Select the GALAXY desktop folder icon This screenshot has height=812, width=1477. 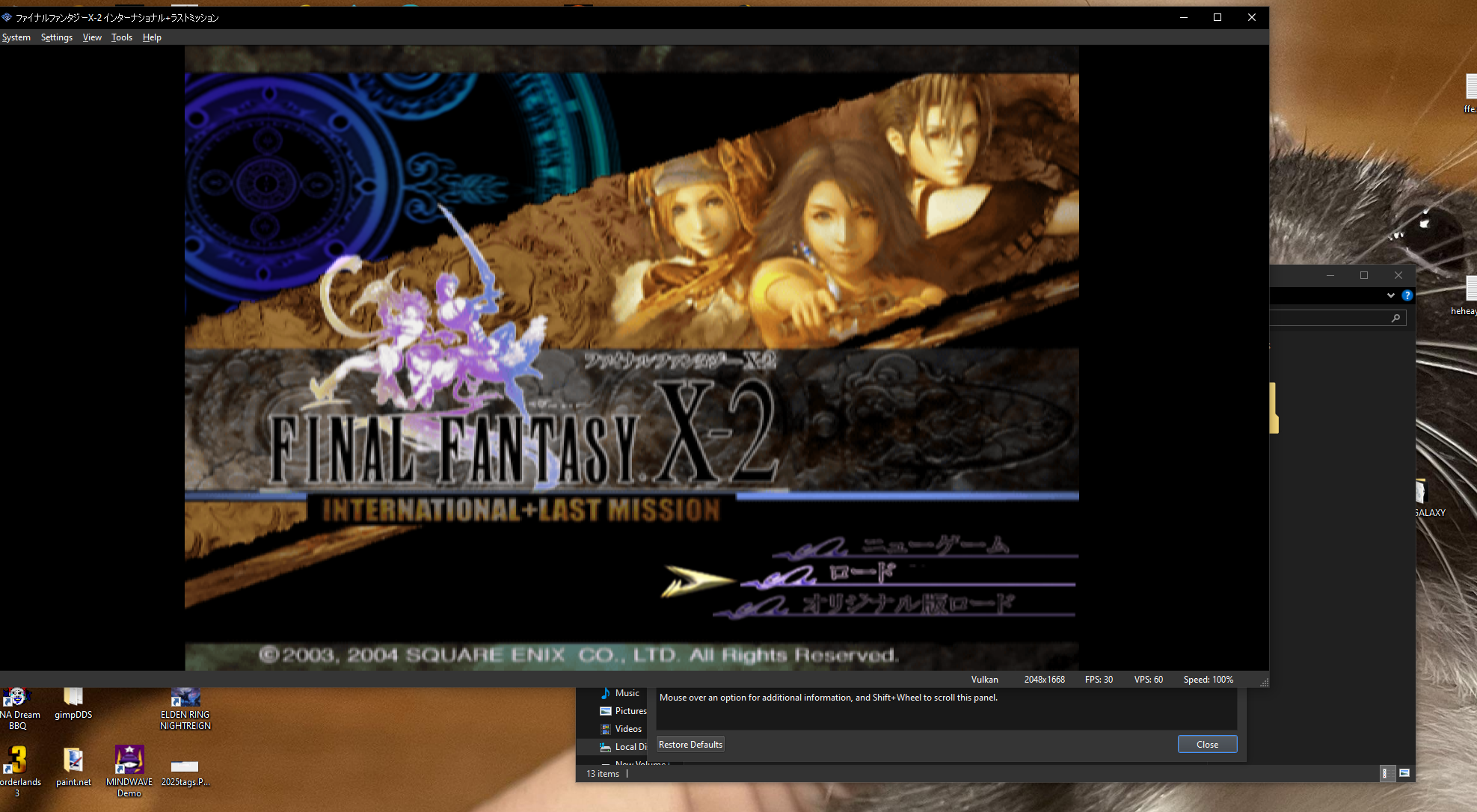coord(1428,498)
